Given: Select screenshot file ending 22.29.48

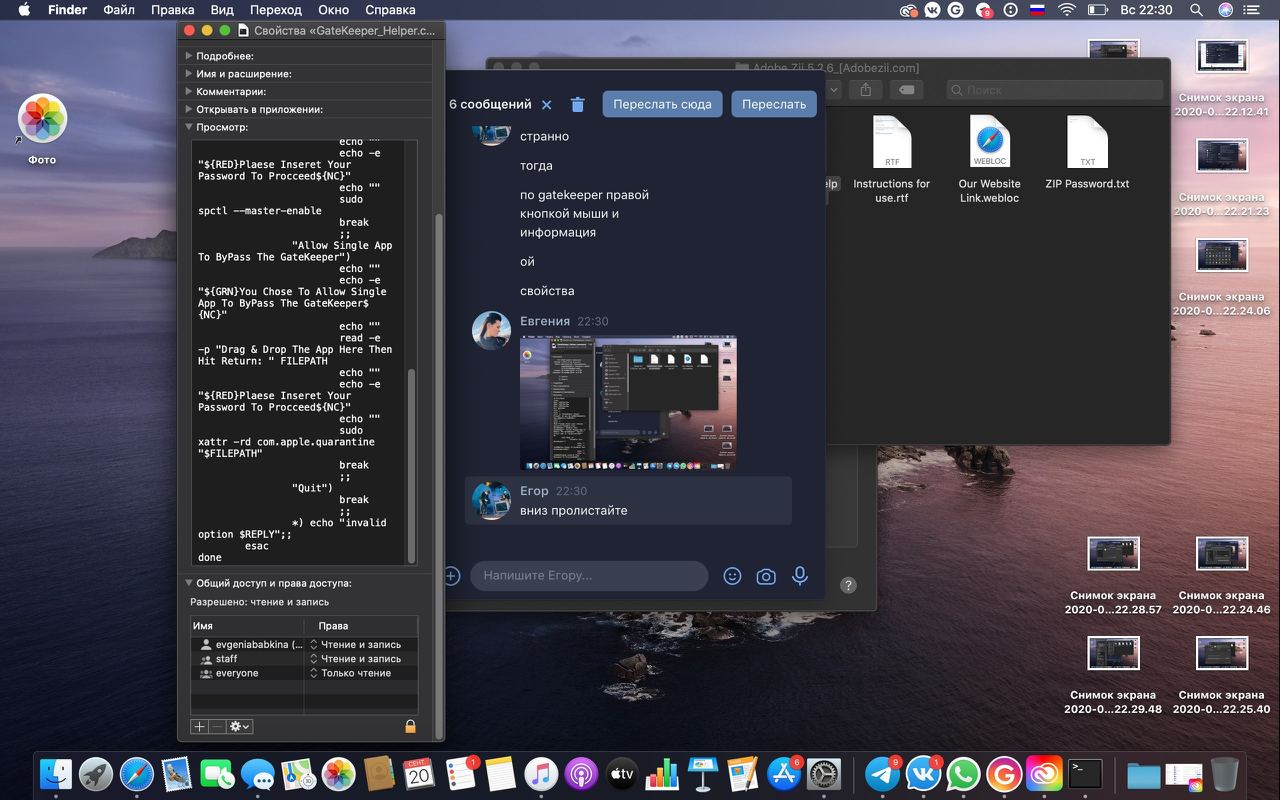Looking at the screenshot, I should (1115, 675).
